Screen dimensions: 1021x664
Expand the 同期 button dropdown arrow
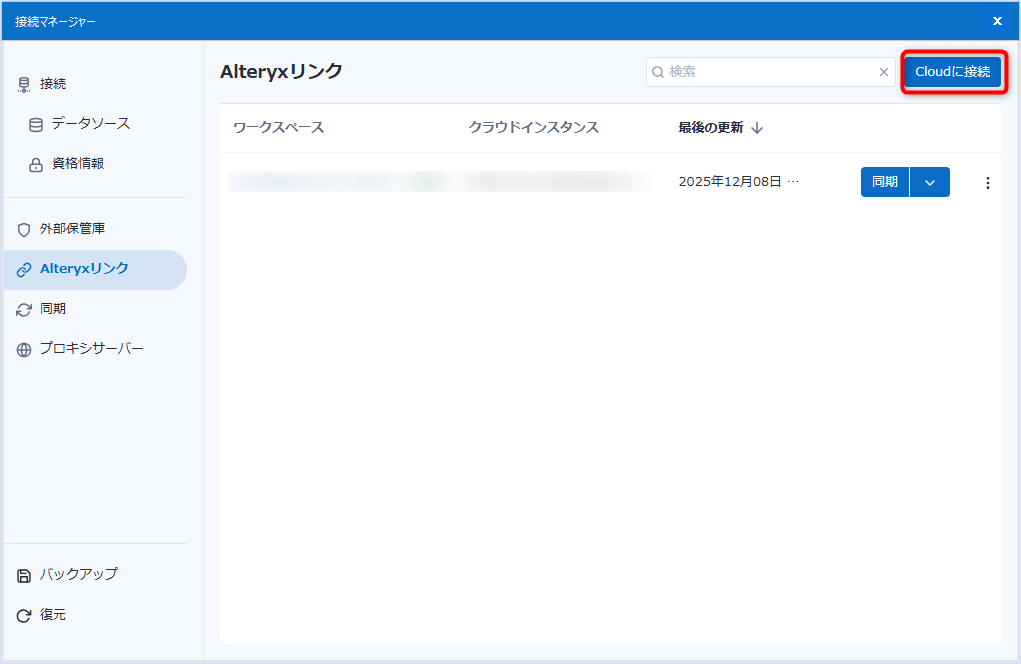929,182
